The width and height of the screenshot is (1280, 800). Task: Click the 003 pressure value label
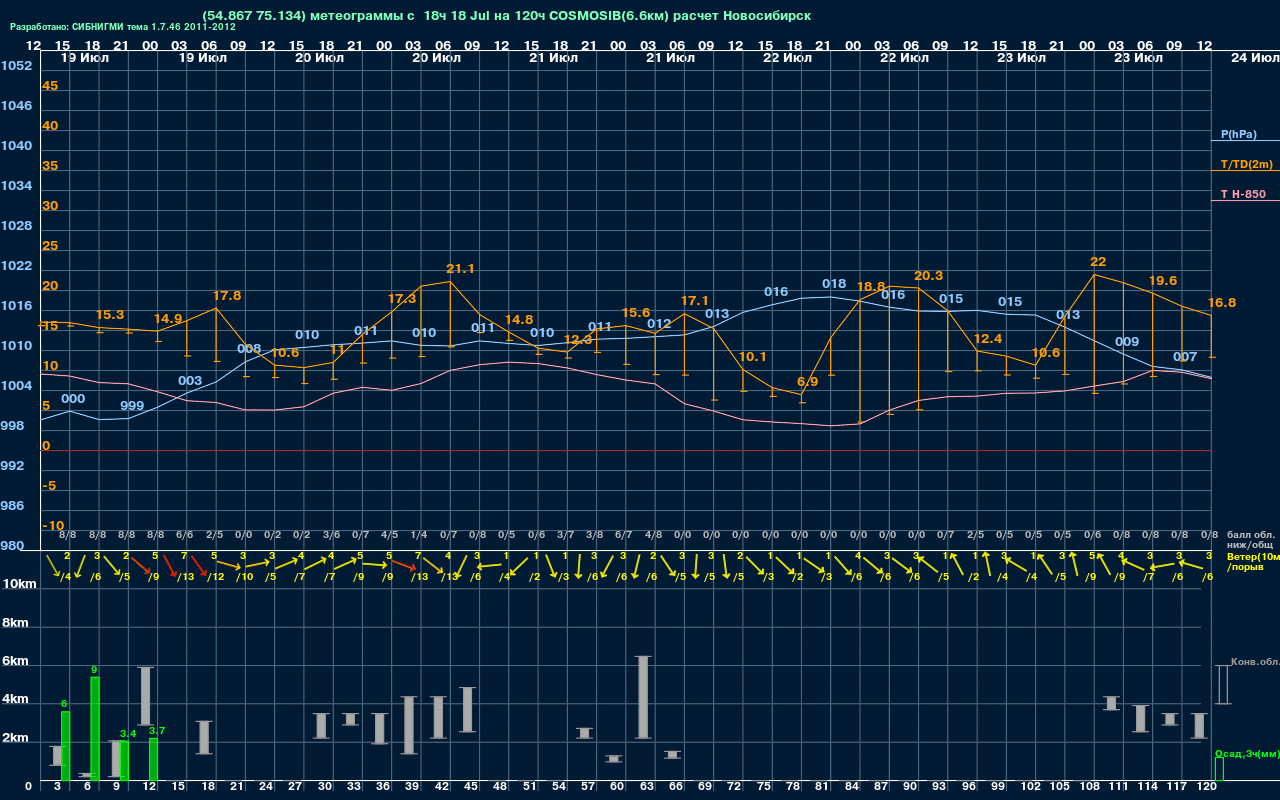pyautogui.click(x=190, y=381)
